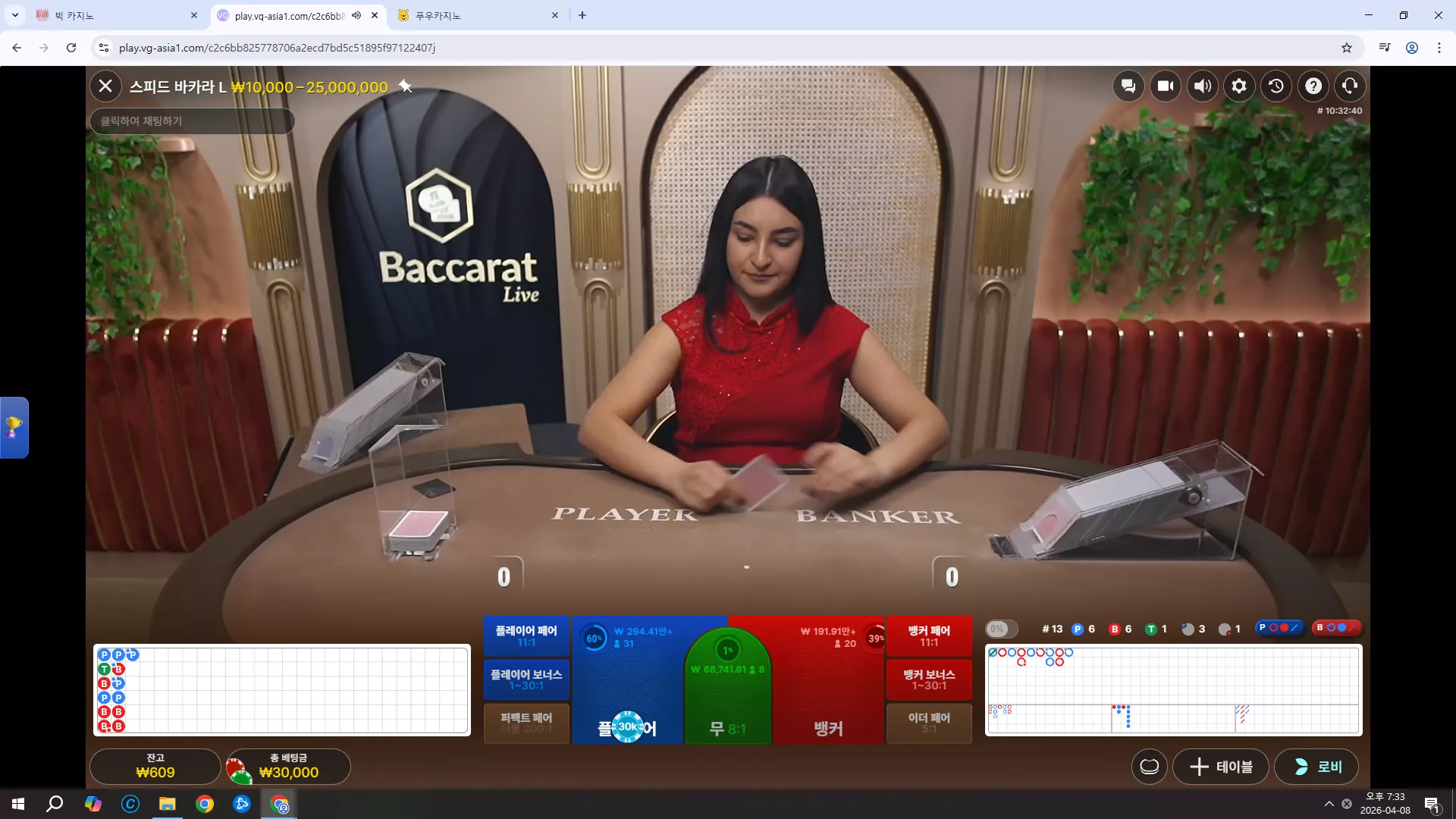Open the Windows Start menu

point(18,804)
